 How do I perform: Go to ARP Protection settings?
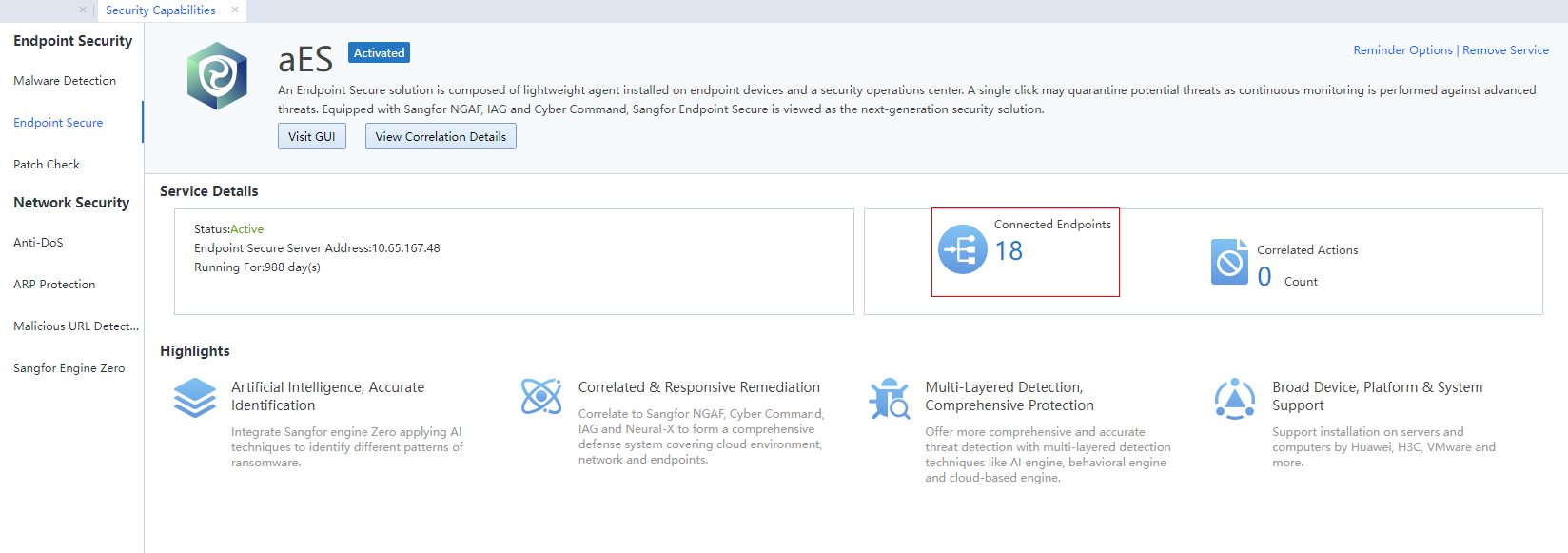tap(54, 285)
